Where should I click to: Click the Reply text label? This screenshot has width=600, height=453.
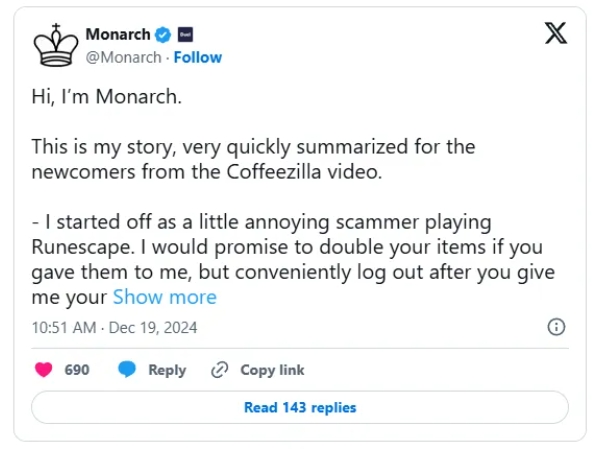pos(167,370)
